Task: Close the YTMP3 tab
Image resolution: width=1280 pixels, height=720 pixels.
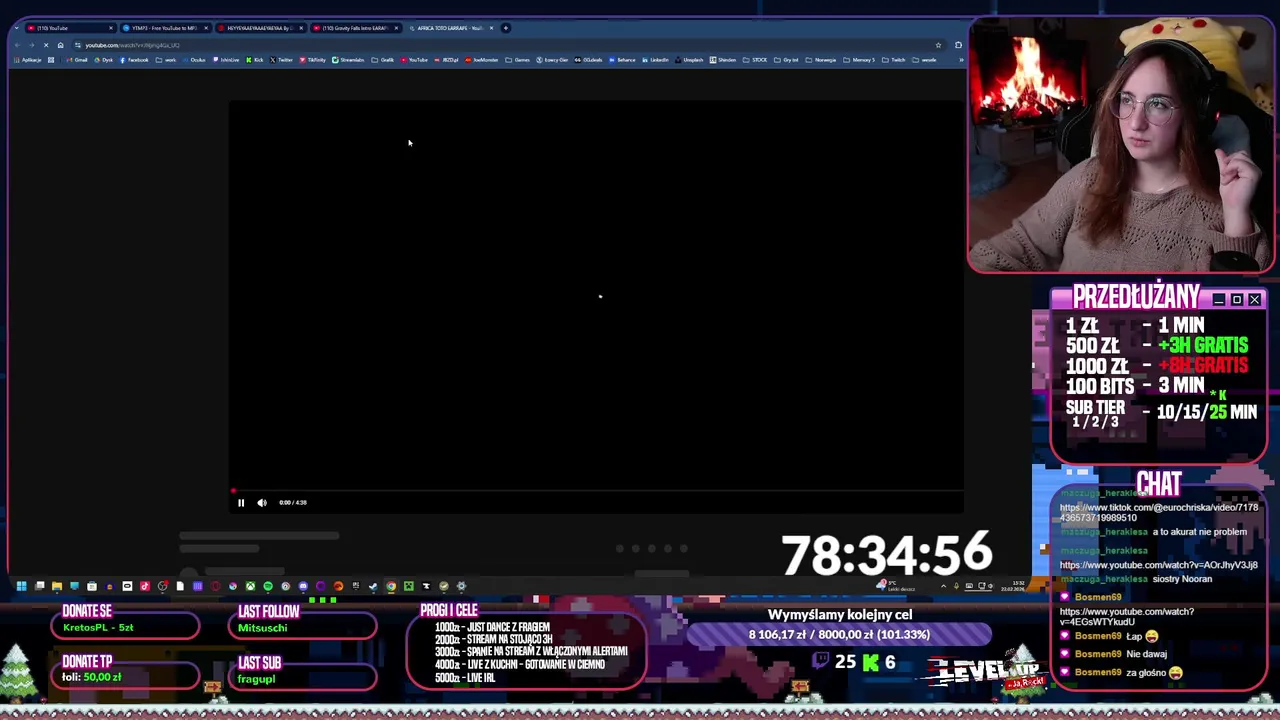Action: (206, 28)
